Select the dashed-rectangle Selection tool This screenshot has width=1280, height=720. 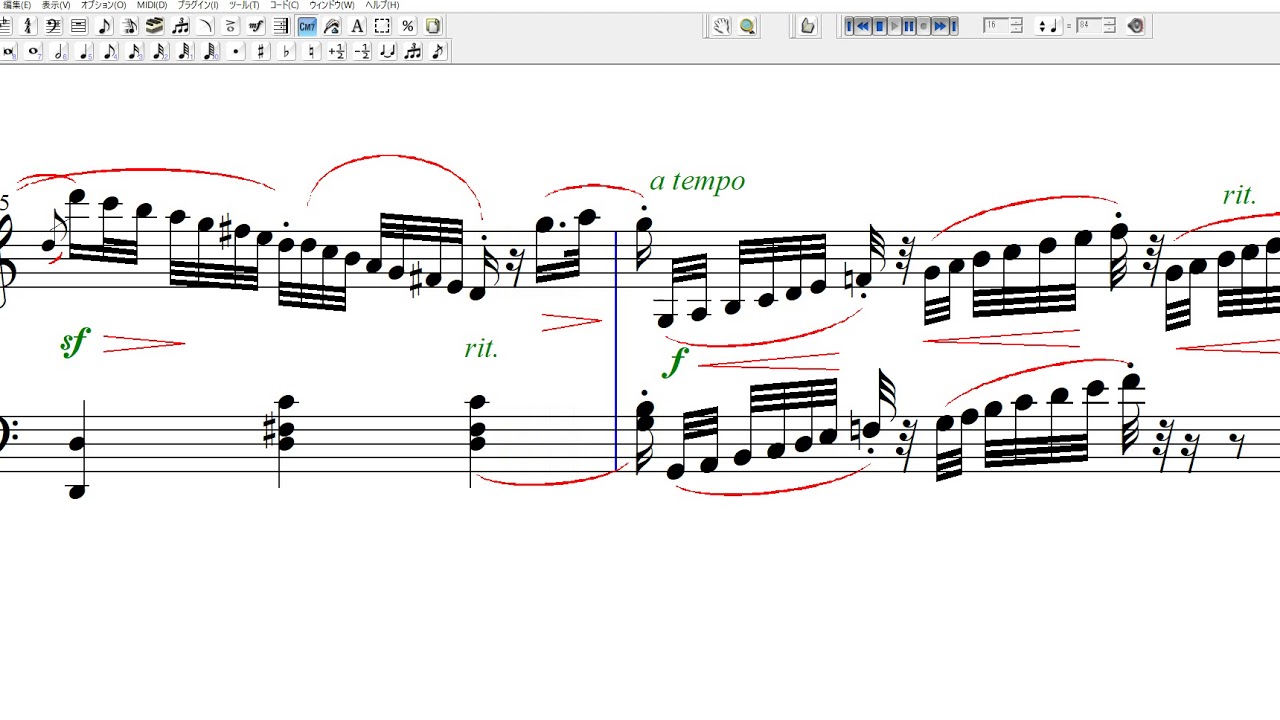coord(382,26)
